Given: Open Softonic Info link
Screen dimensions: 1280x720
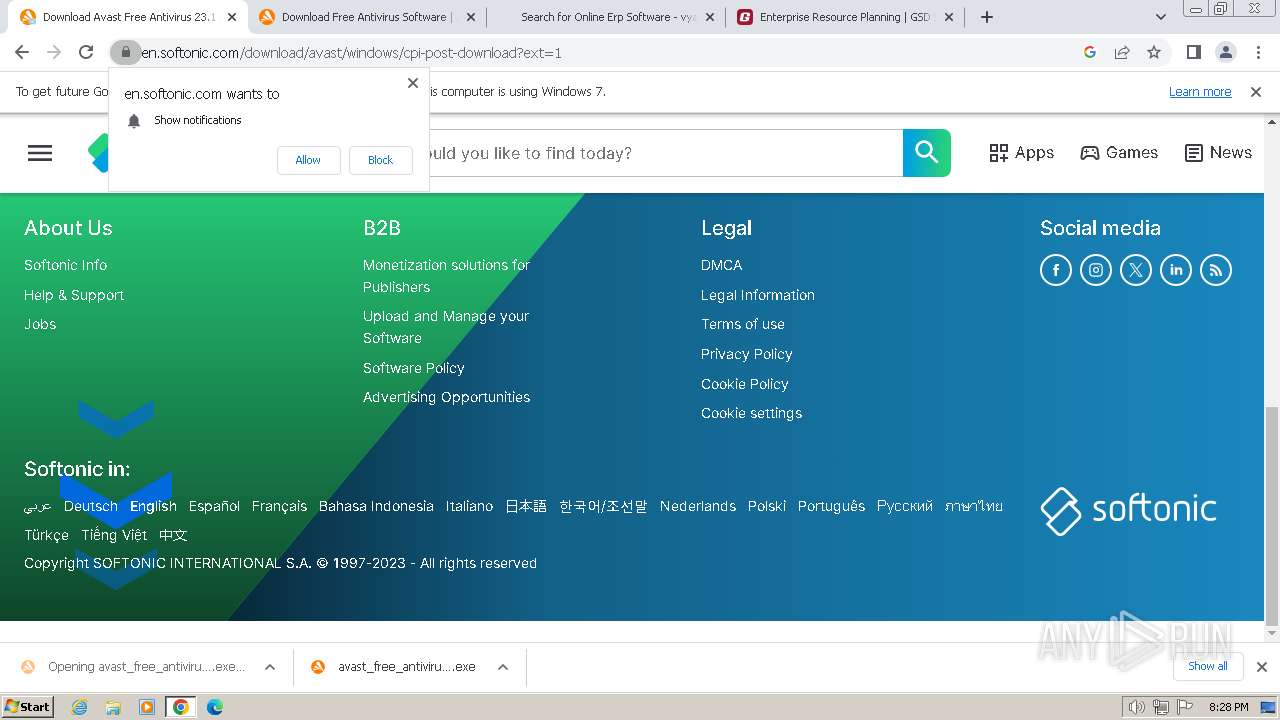Looking at the screenshot, I should pos(65,265).
